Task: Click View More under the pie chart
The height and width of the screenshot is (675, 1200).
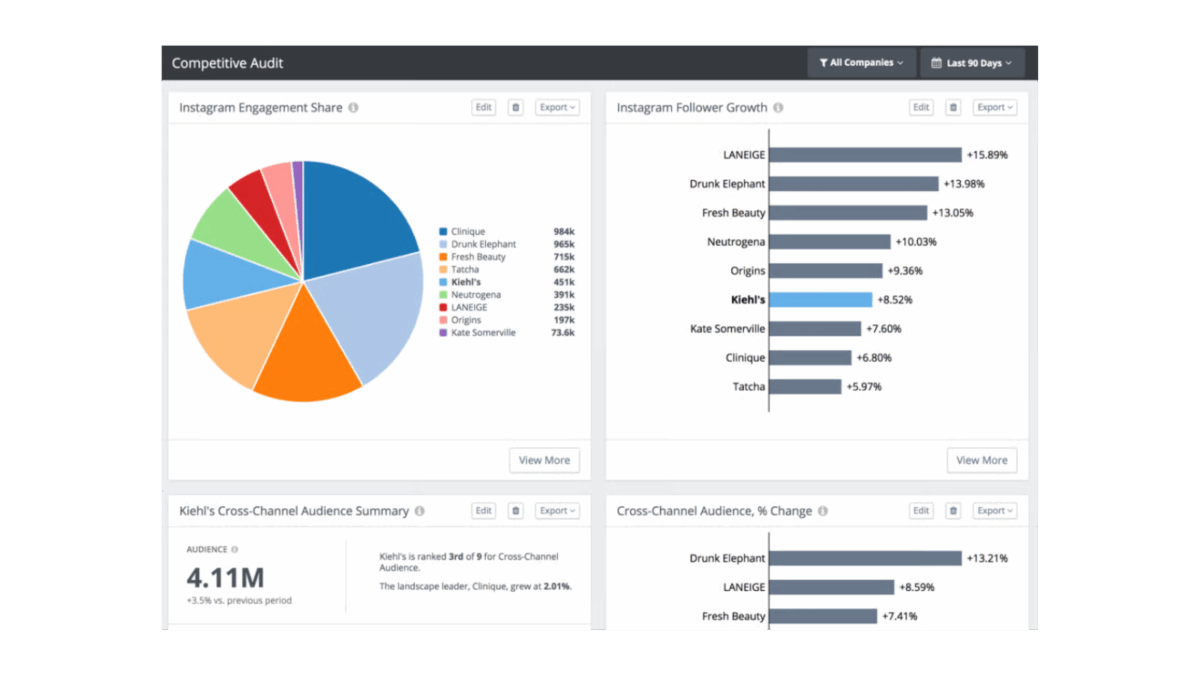Action: coord(544,460)
